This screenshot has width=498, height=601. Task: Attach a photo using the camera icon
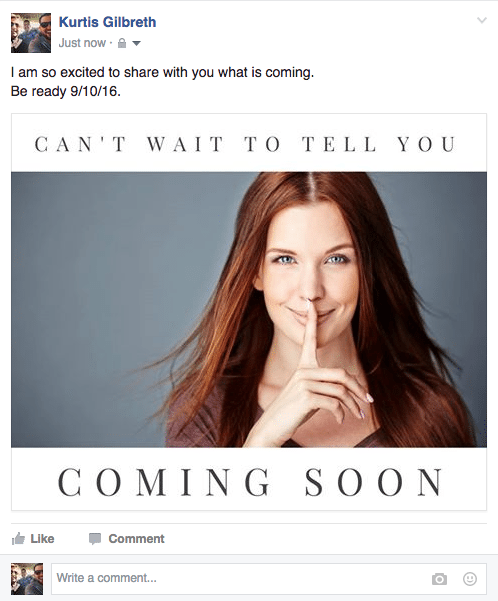coord(439,579)
